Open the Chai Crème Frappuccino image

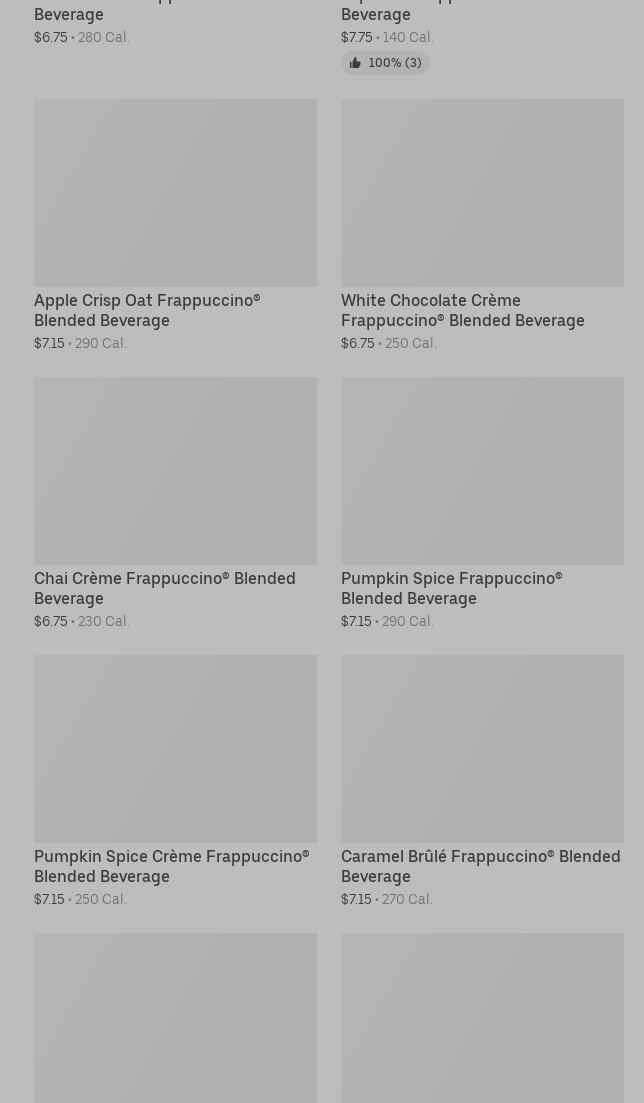click(x=175, y=470)
